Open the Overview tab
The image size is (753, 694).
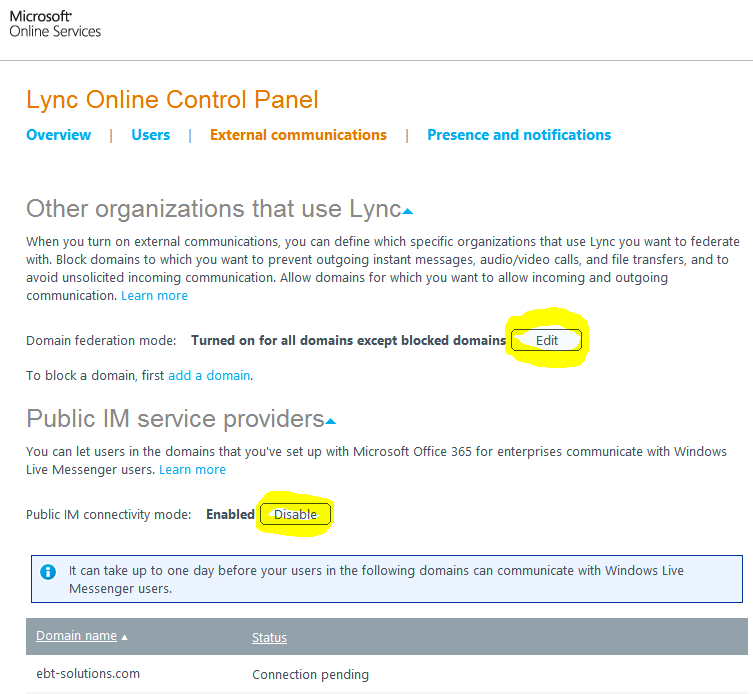click(58, 135)
